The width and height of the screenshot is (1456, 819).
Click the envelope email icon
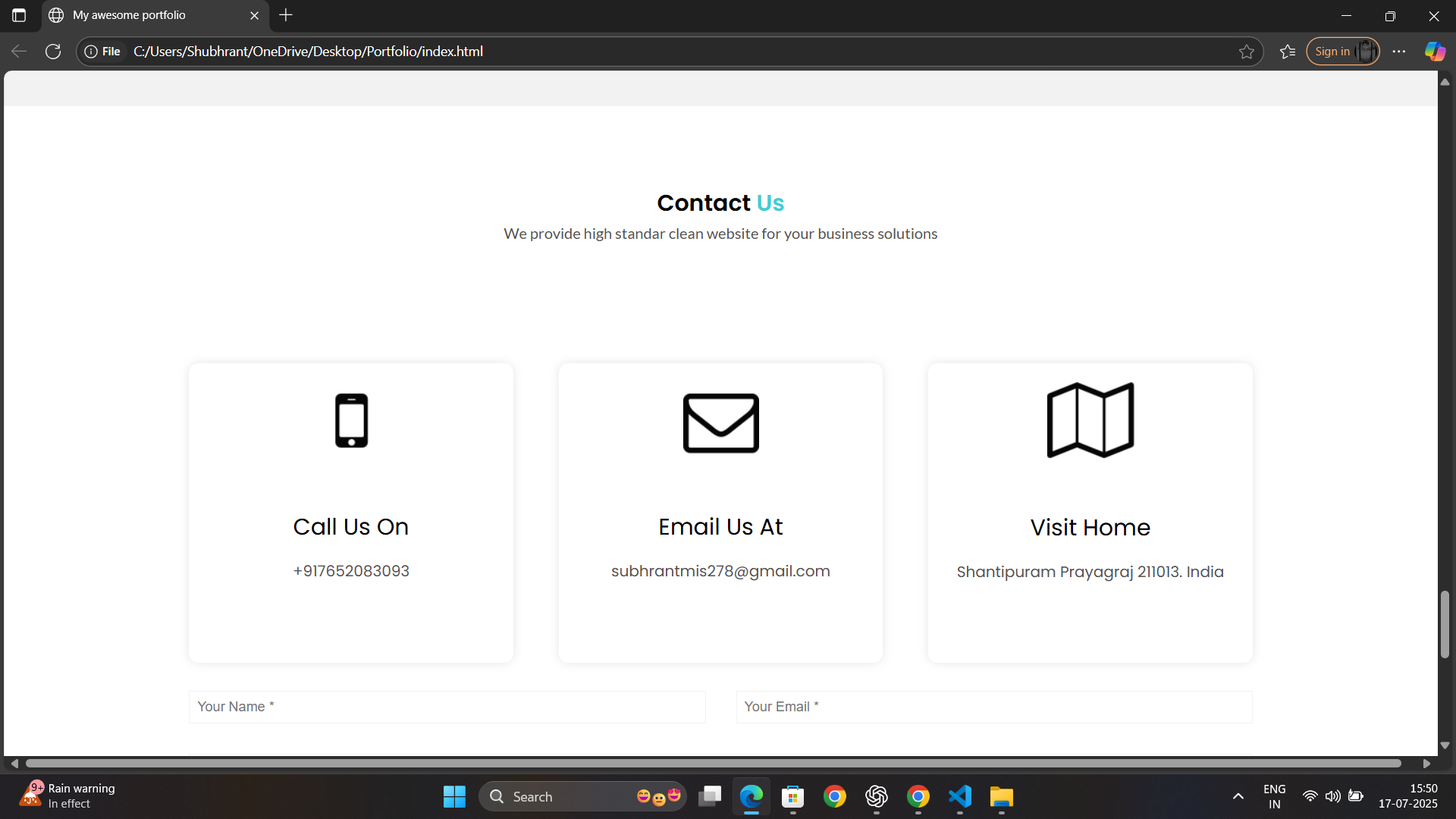coord(720,422)
